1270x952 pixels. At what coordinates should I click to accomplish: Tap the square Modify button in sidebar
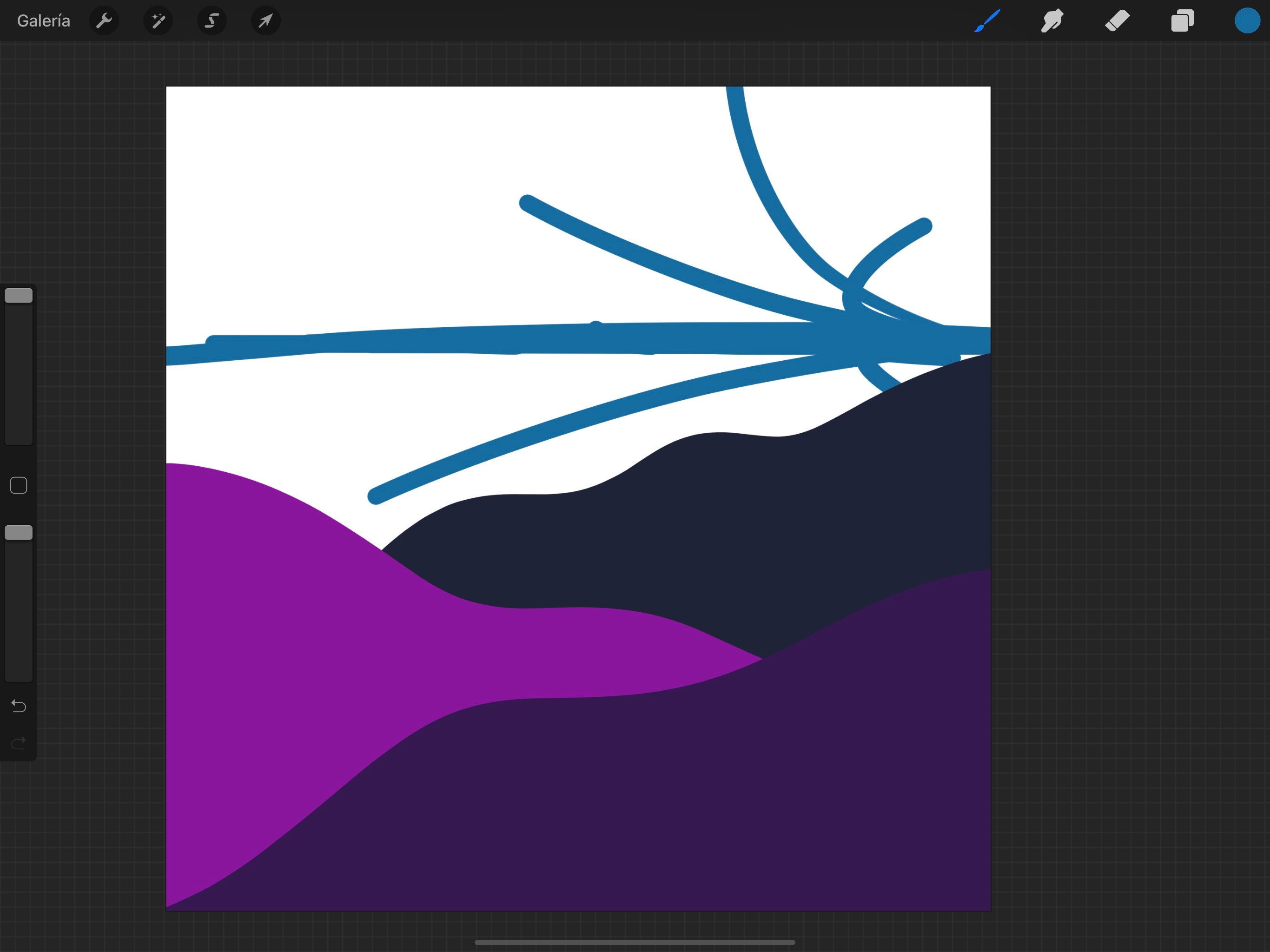click(19, 485)
